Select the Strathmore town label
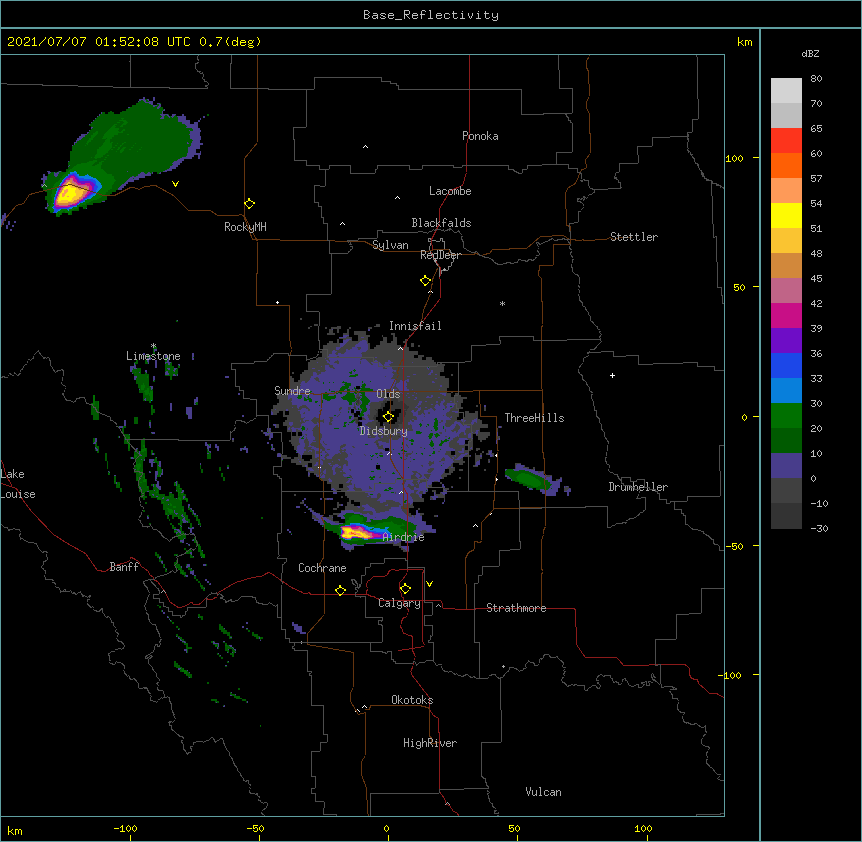Image resolution: width=862 pixels, height=842 pixels. click(516, 608)
